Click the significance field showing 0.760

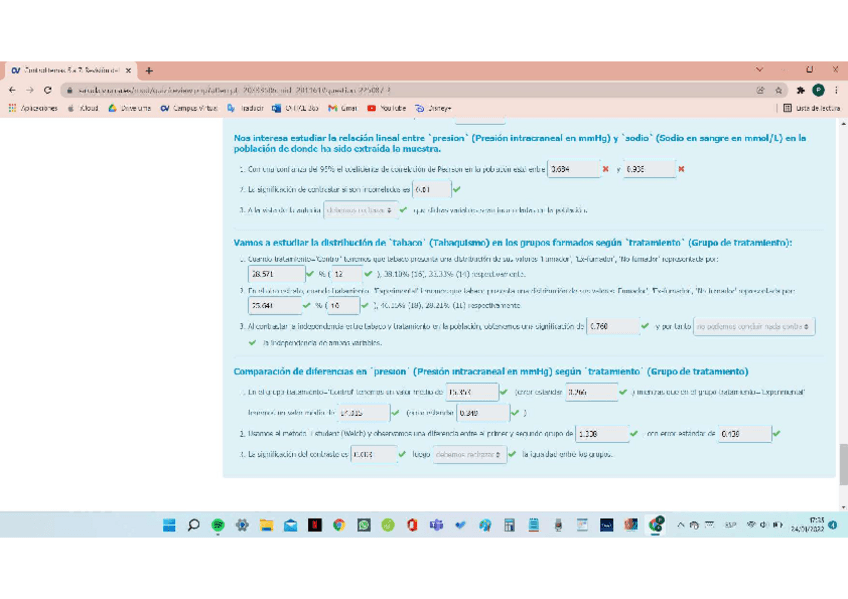click(x=612, y=326)
